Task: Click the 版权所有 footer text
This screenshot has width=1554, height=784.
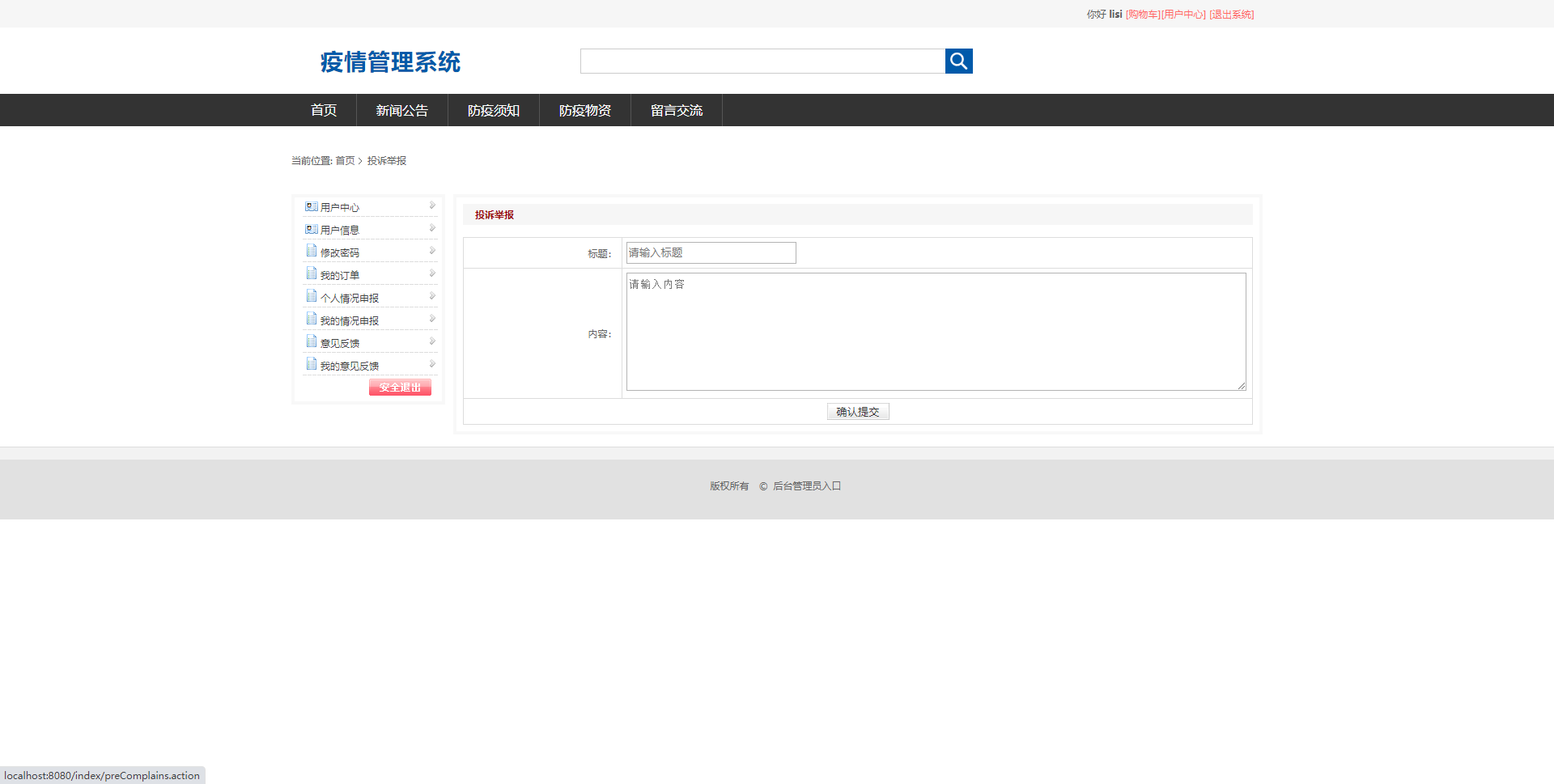Action: (729, 486)
